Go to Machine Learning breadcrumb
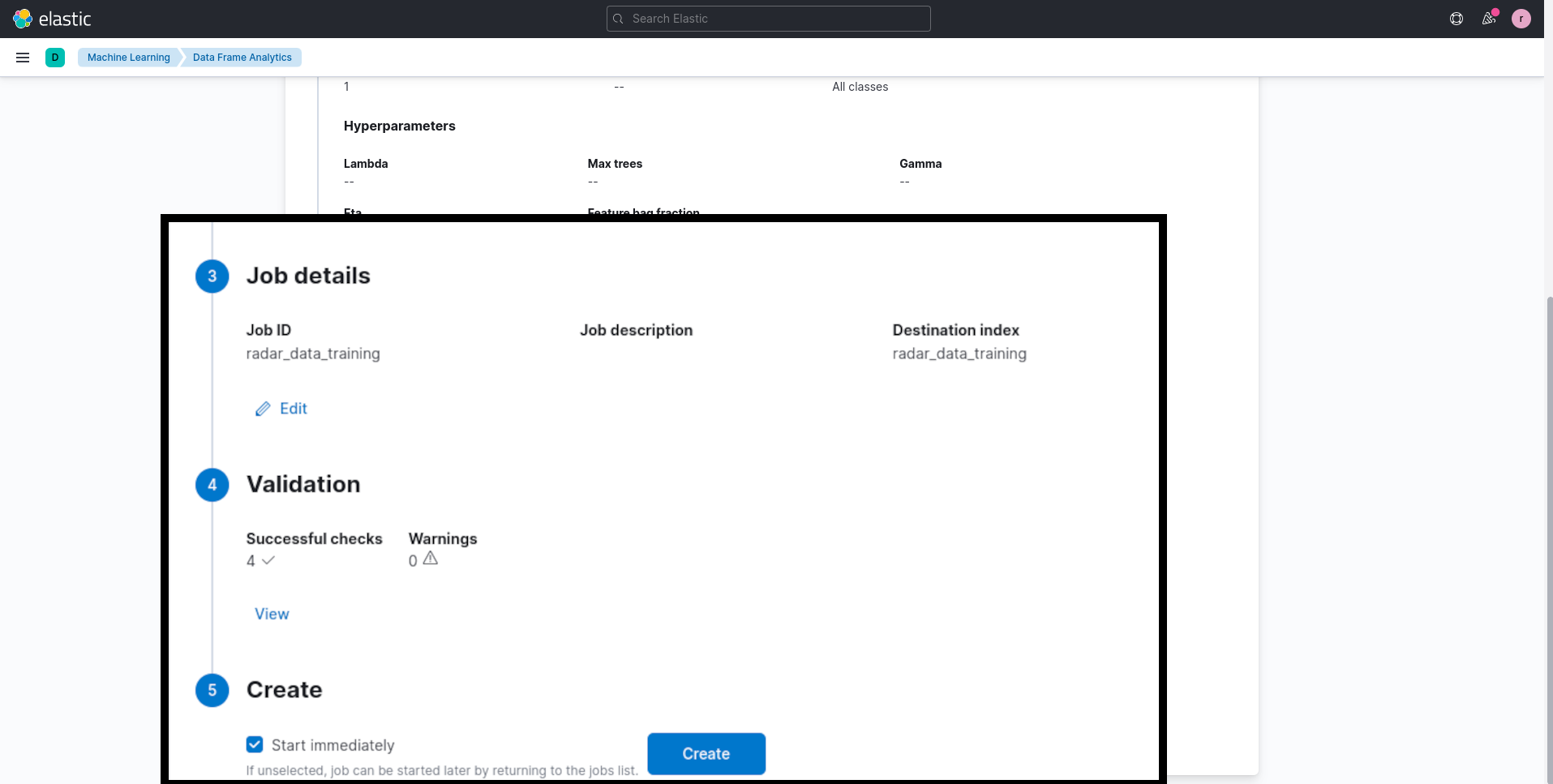The width and height of the screenshot is (1553, 784). coord(128,58)
